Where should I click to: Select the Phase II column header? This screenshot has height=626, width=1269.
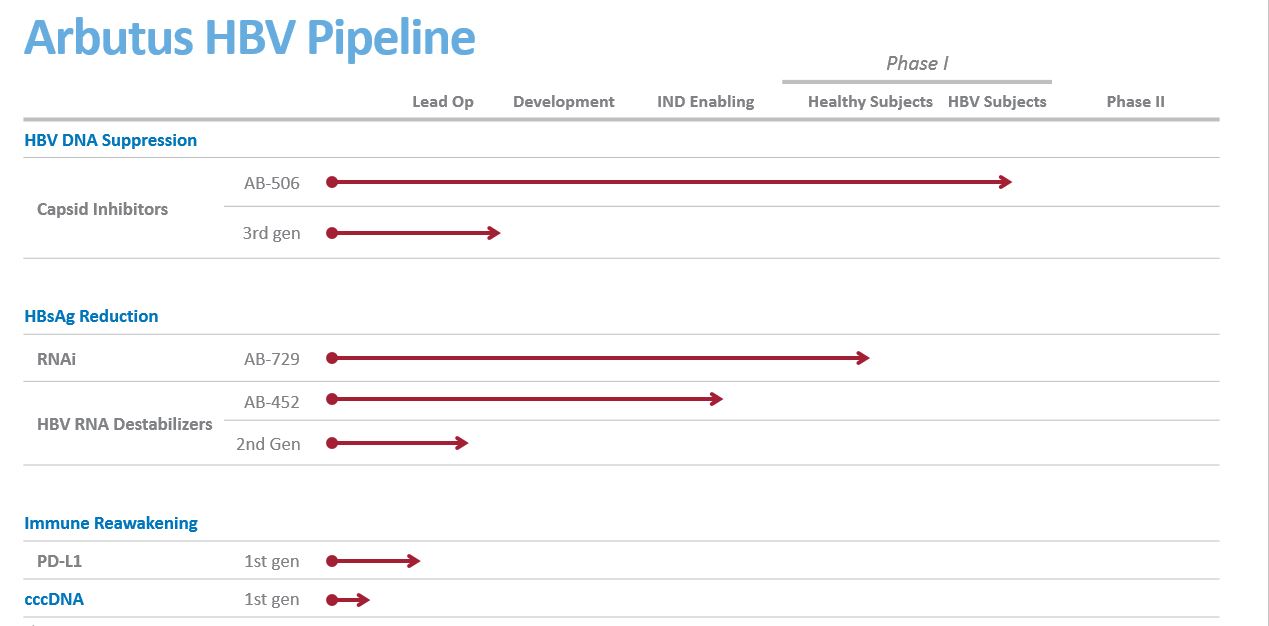point(1135,102)
